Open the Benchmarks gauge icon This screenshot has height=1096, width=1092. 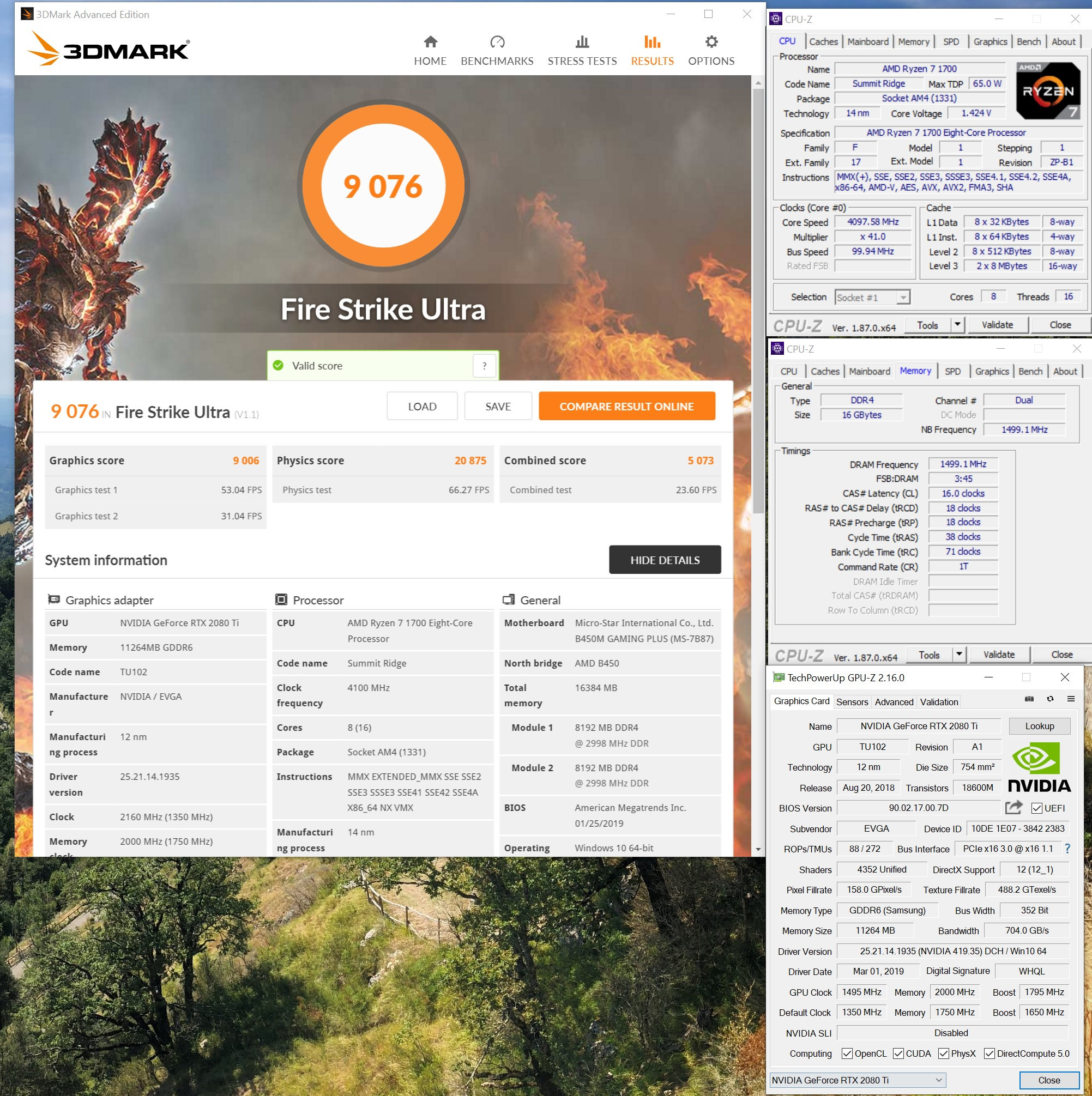pos(497,42)
